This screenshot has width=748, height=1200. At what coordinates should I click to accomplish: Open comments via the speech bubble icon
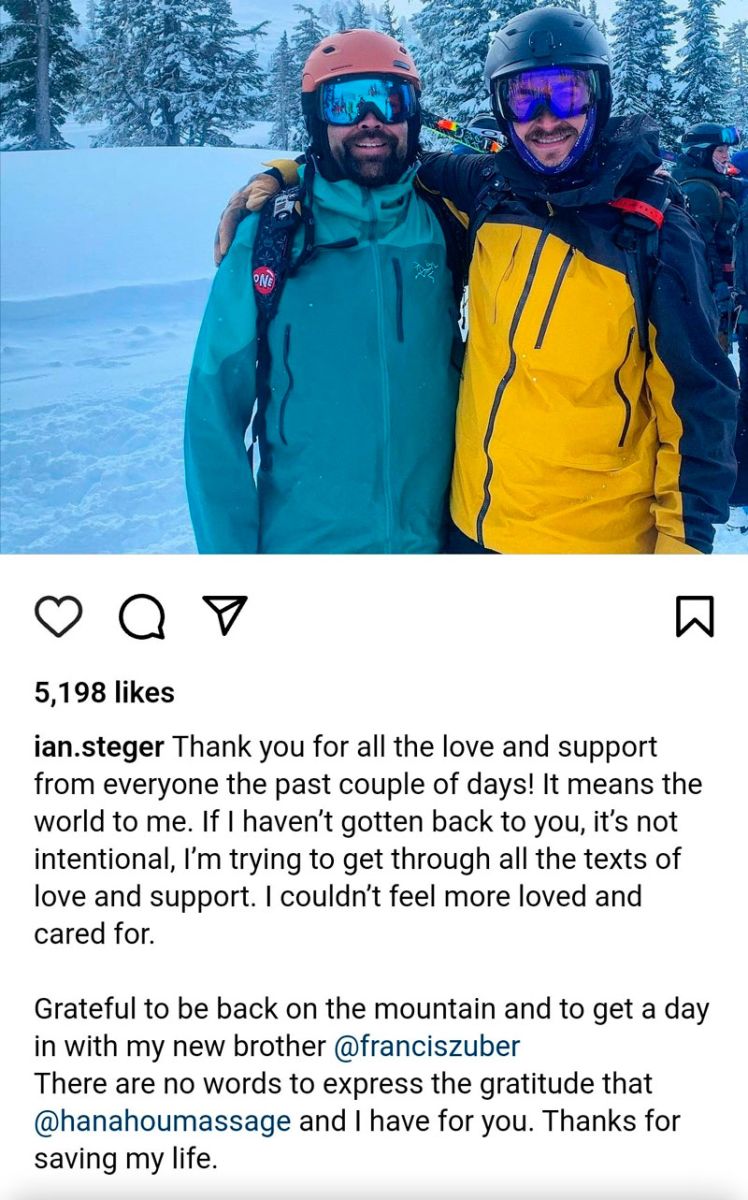[142, 616]
